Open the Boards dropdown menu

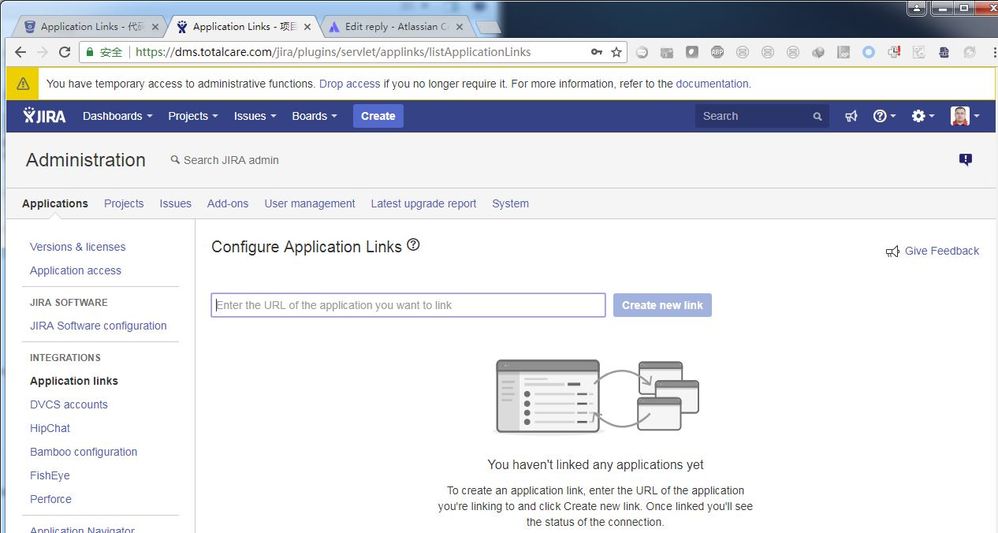click(x=314, y=116)
